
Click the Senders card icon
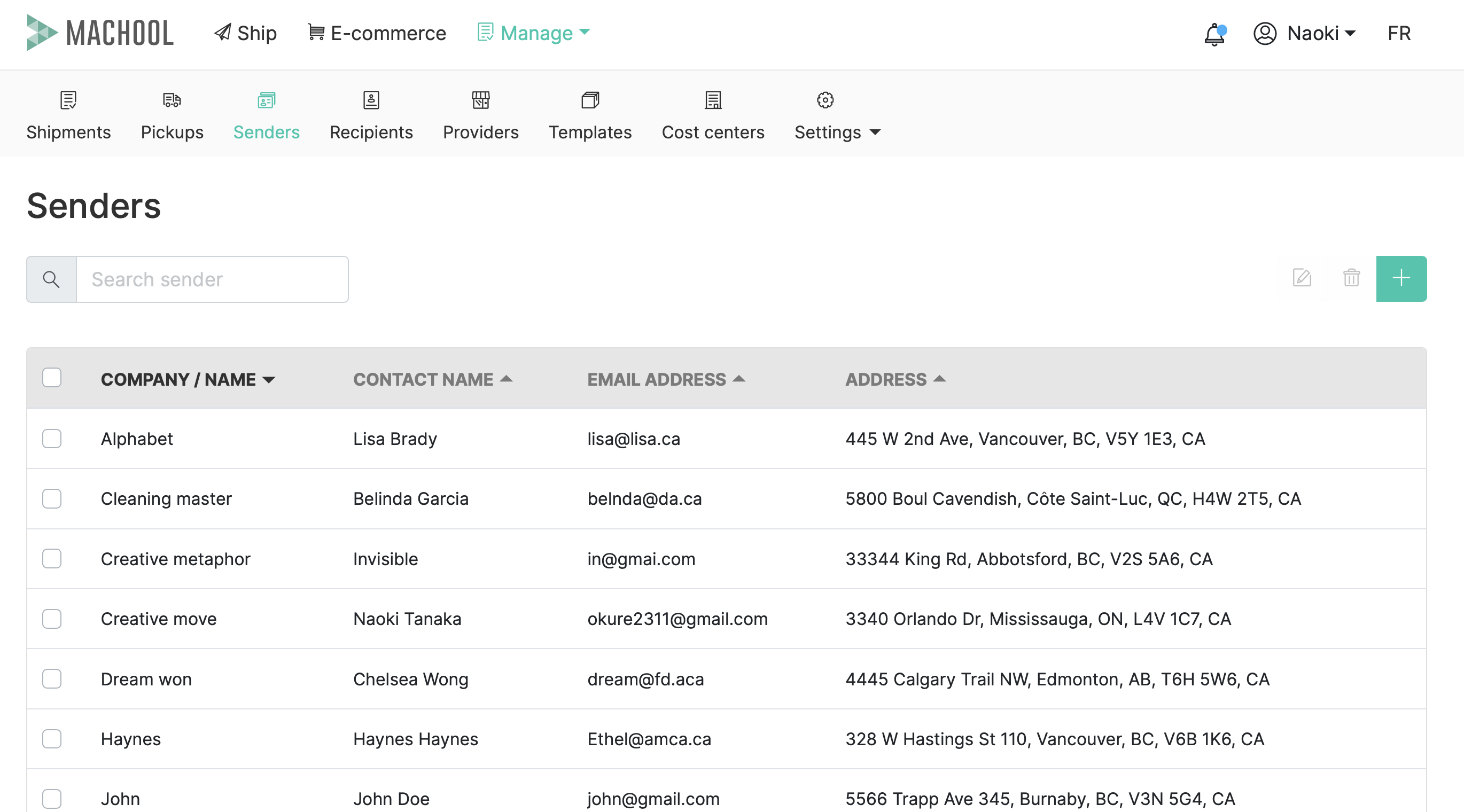click(266, 100)
